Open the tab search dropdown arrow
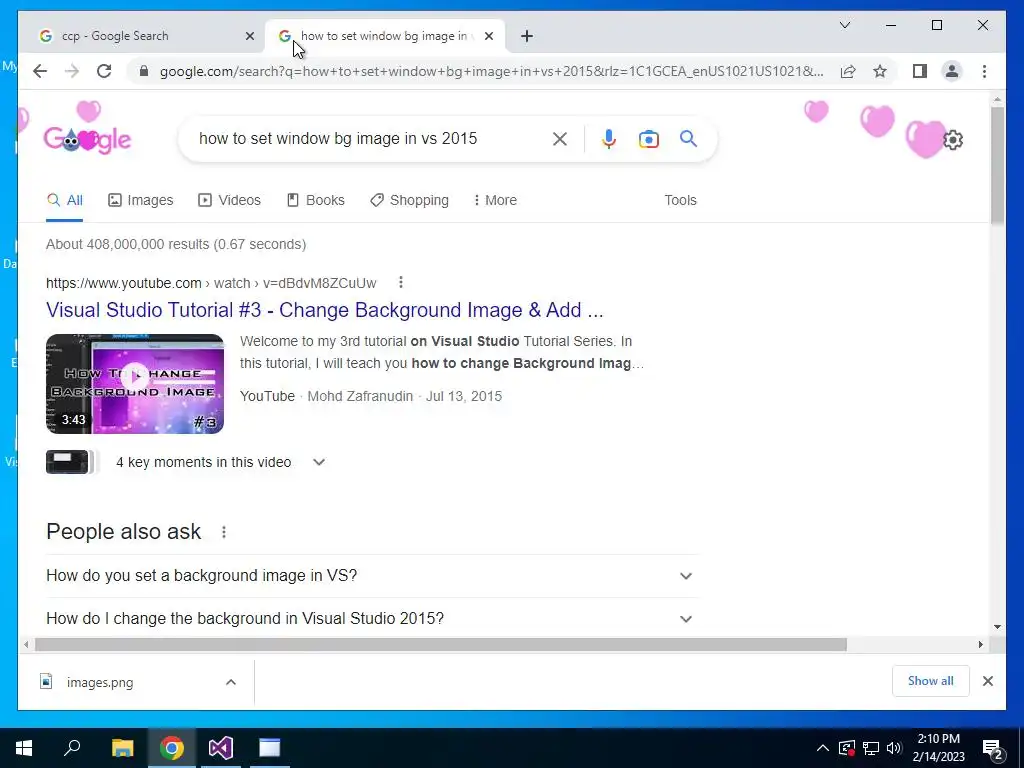This screenshot has width=1024, height=768. (x=844, y=25)
